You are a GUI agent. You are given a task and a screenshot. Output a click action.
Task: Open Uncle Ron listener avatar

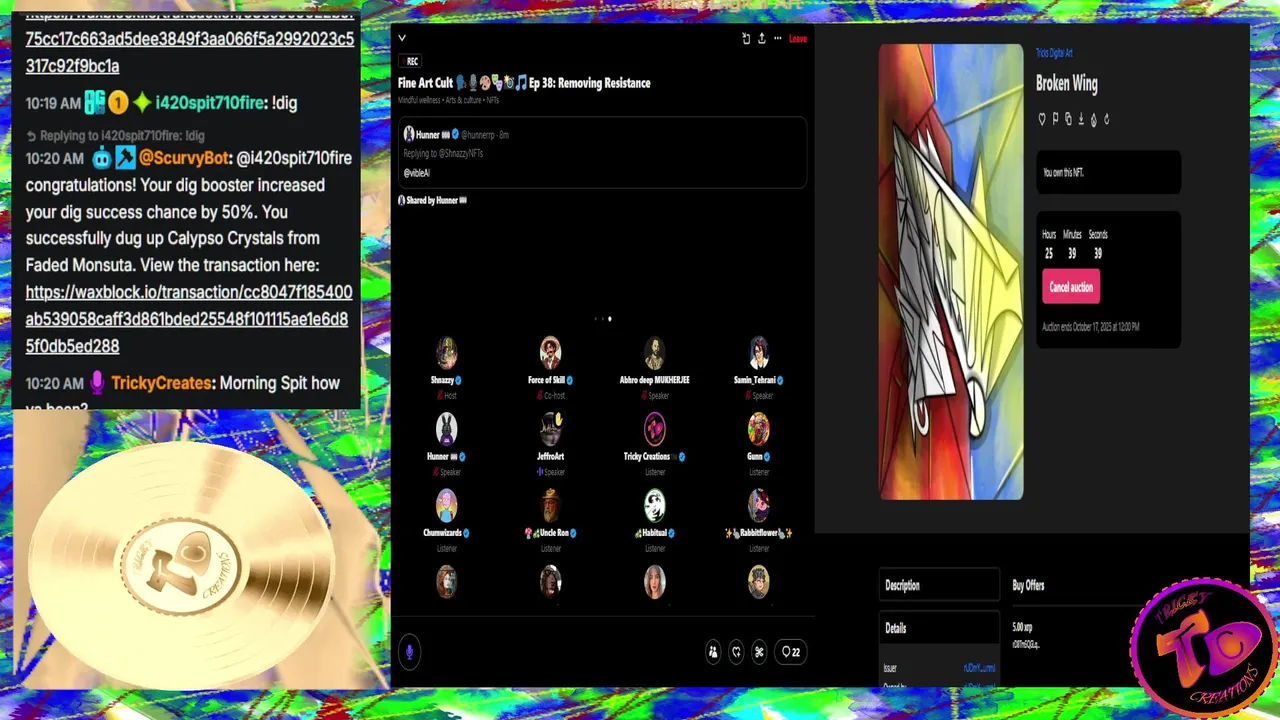point(550,506)
